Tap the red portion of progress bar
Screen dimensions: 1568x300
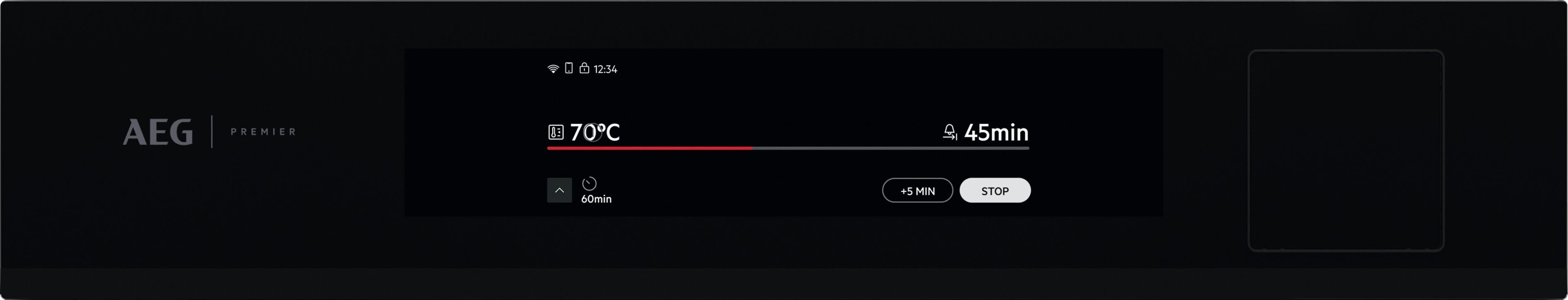[x=649, y=148]
